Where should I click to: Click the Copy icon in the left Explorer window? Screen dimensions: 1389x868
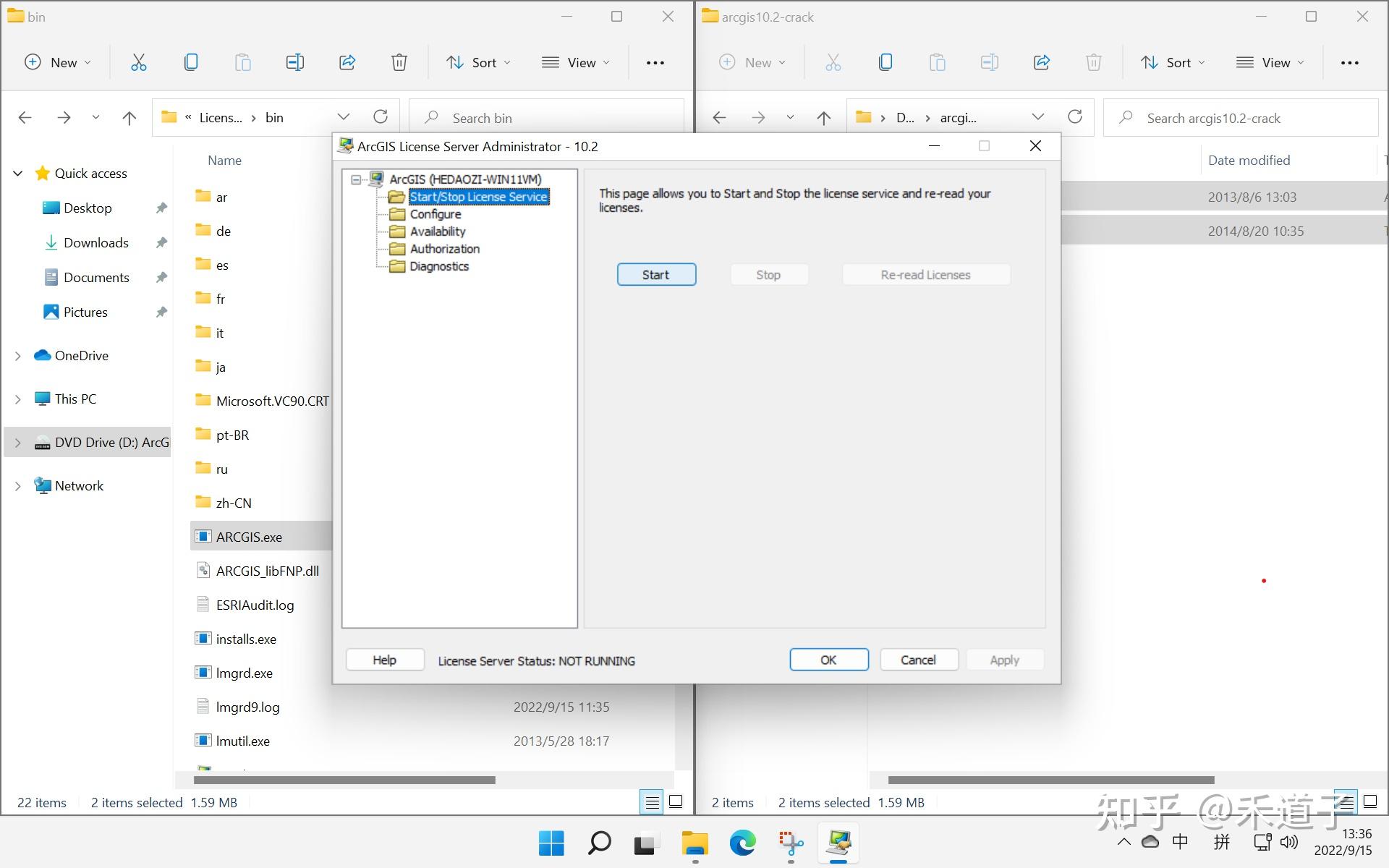[x=190, y=62]
